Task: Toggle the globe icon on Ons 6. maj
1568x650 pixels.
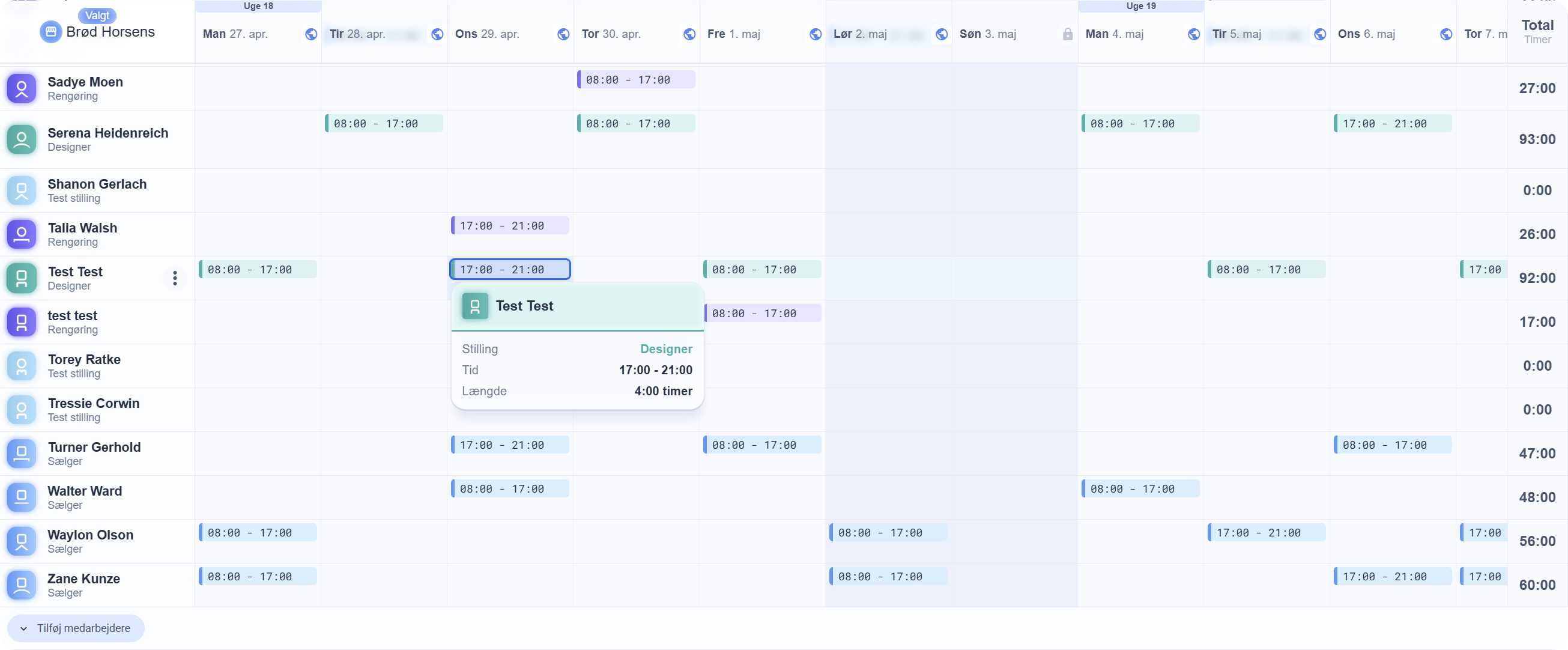Action: pyautogui.click(x=1446, y=34)
